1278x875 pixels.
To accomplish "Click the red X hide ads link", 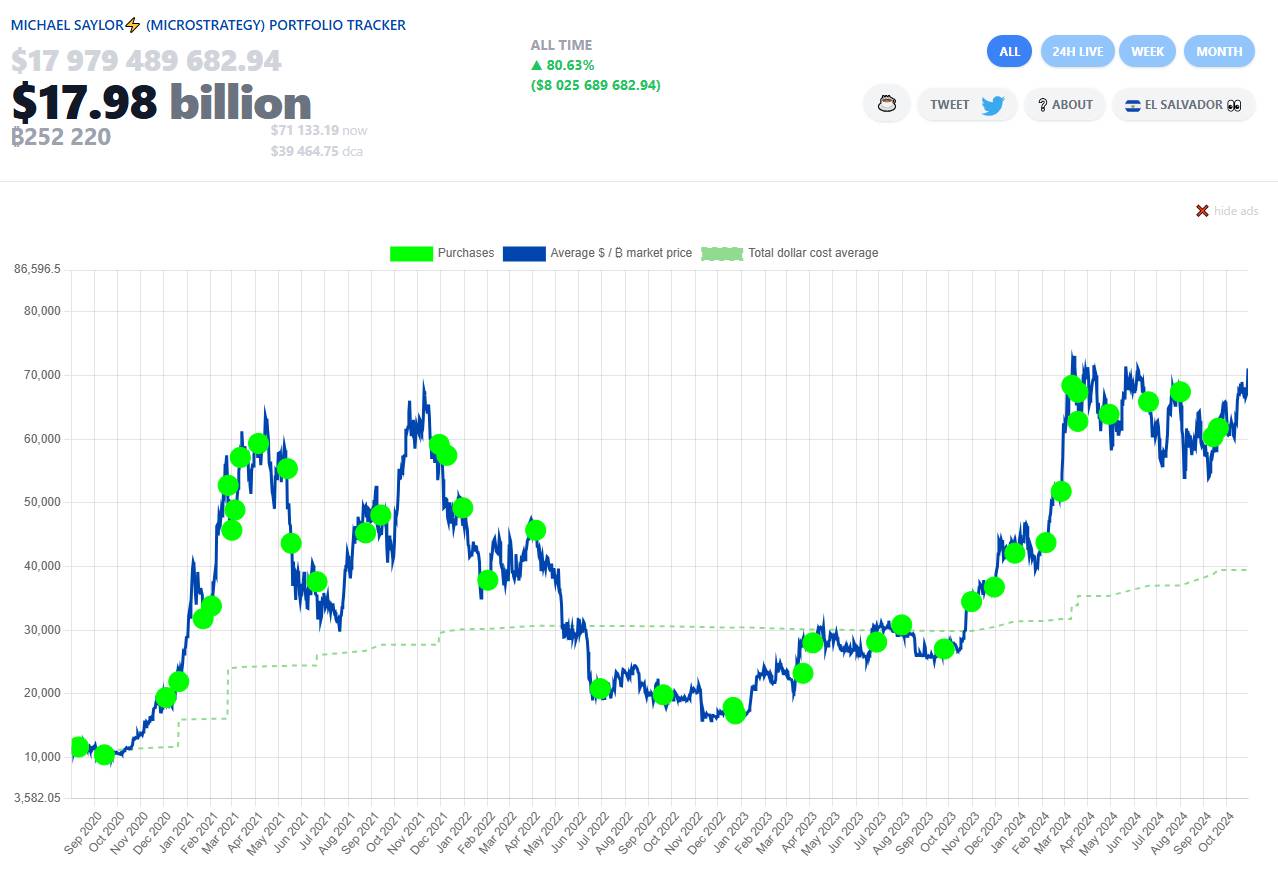I will (x=1226, y=211).
